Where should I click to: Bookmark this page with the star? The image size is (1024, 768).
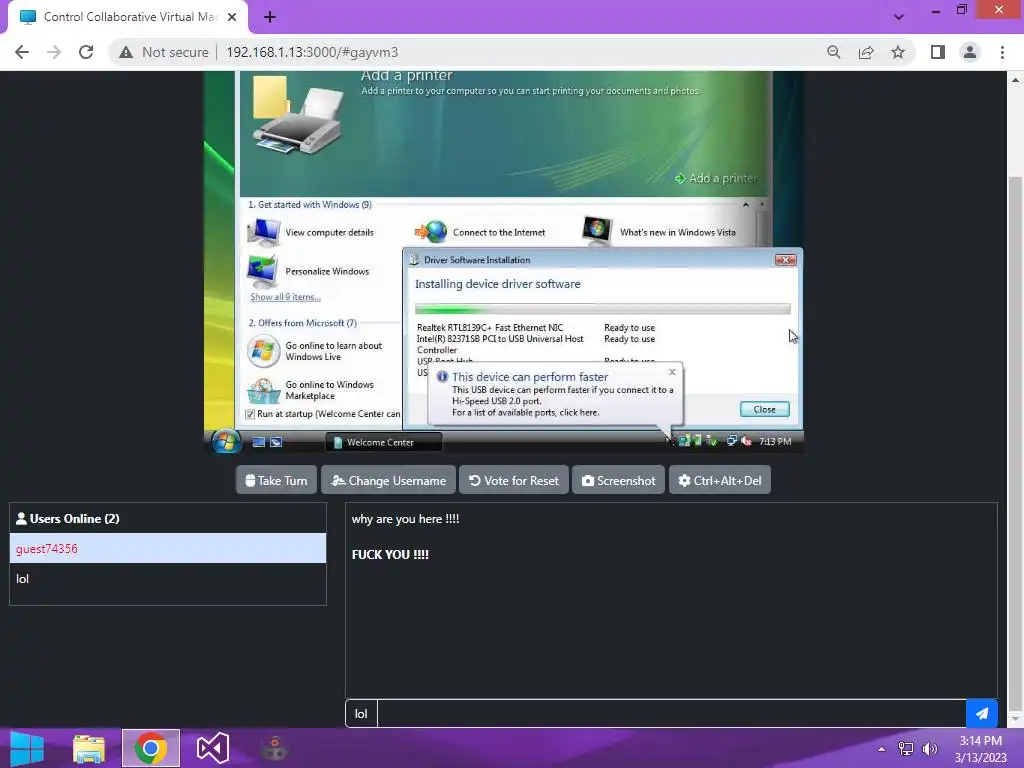(898, 52)
